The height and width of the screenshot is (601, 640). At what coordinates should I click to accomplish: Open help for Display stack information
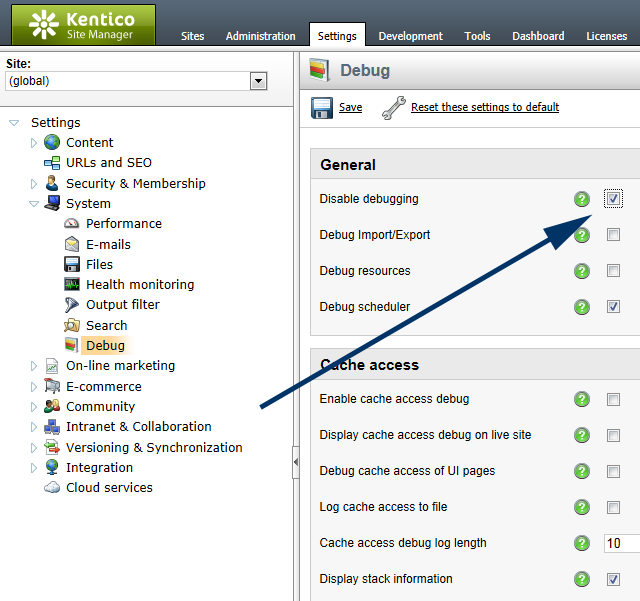582,579
